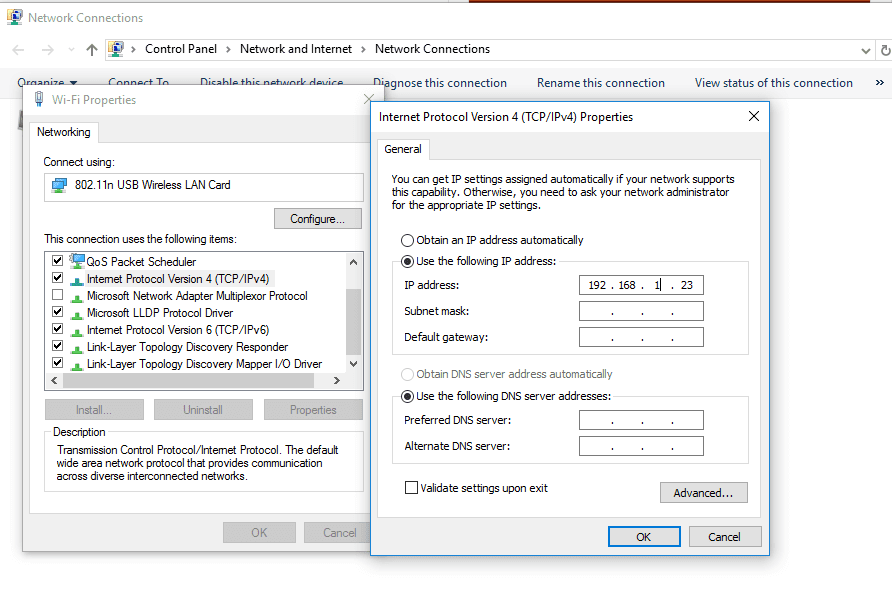This screenshot has width=892, height=595.
Task: Switch to the Networking tab
Action: (x=64, y=131)
